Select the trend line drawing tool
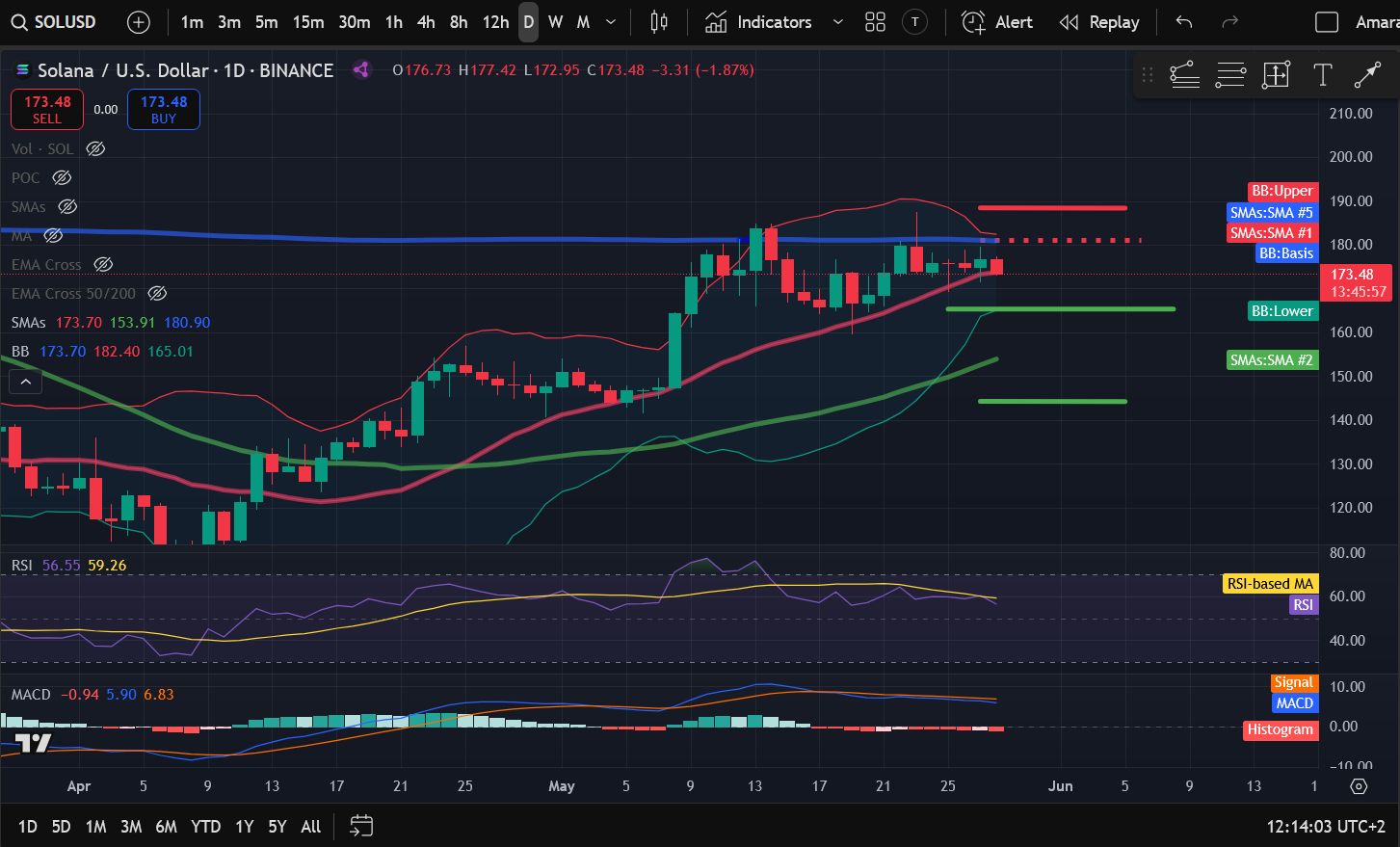The image size is (1400, 847). [x=1367, y=75]
